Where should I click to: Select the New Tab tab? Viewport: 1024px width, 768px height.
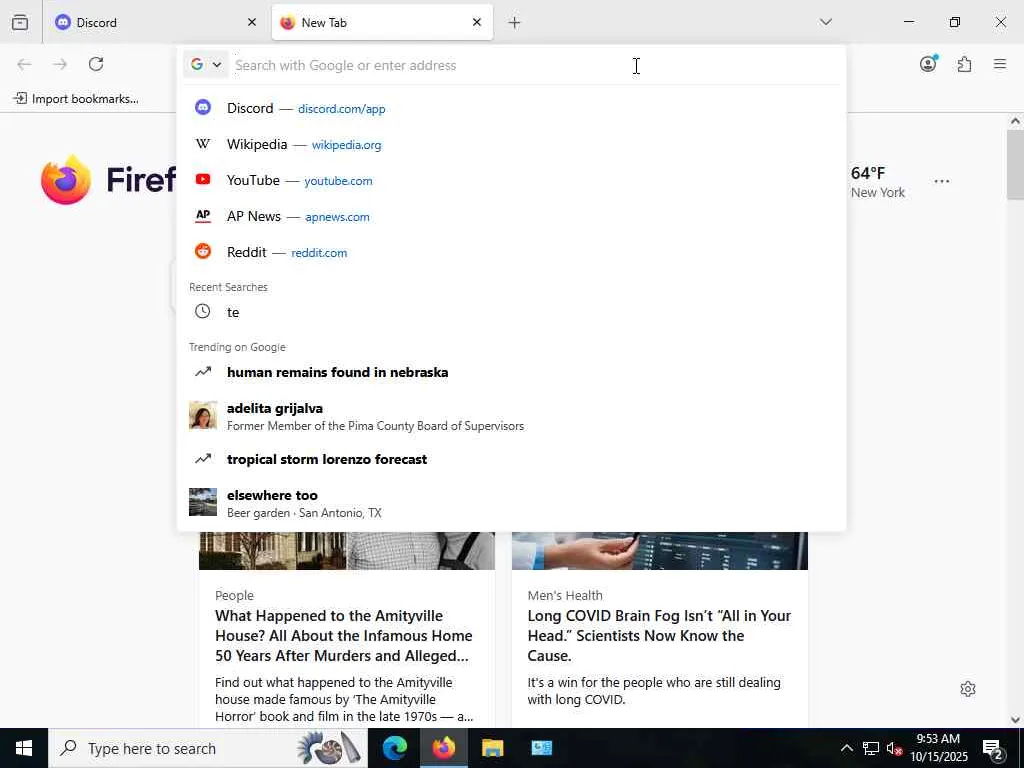[x=382, y=22]
